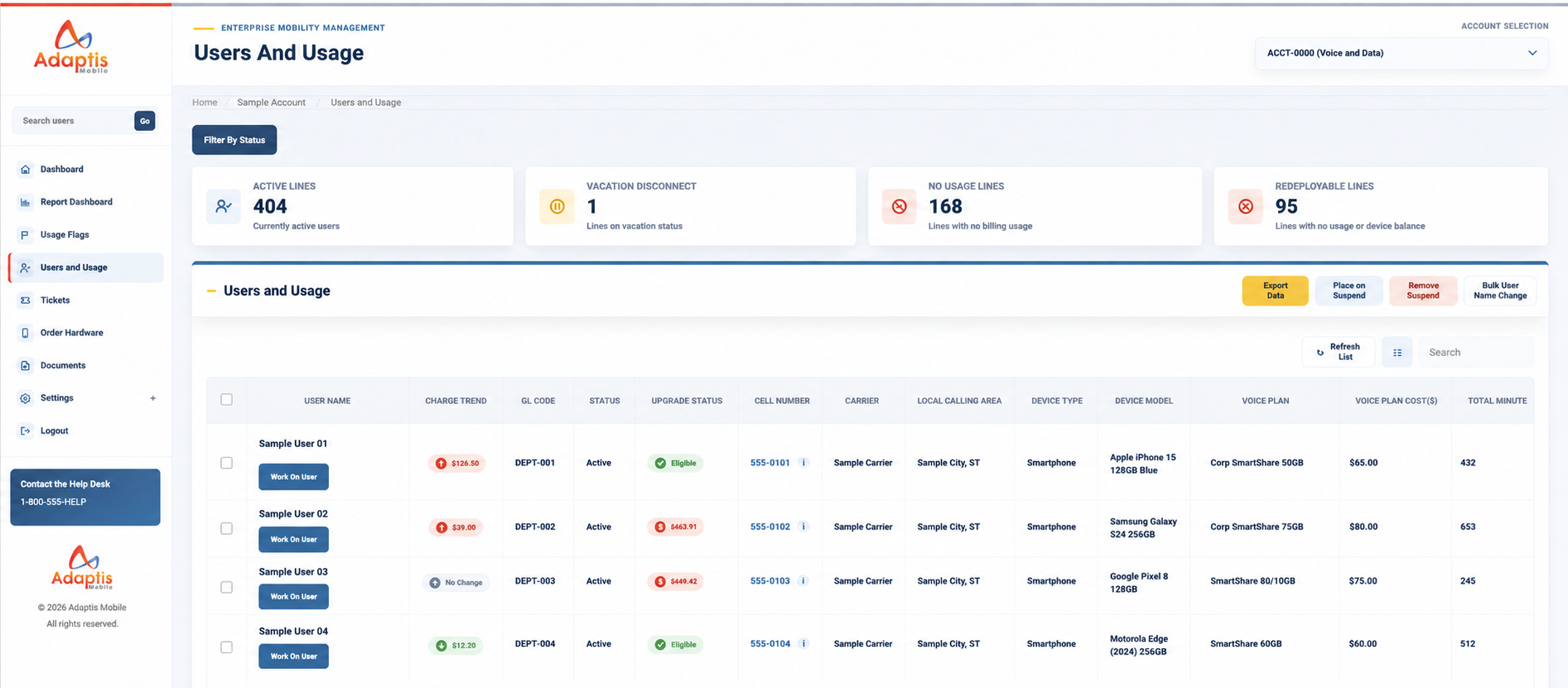This screenshot has height=688, width=1568.
Task: Click the No Usage Lines cancel icon
Action: [899, 206]
